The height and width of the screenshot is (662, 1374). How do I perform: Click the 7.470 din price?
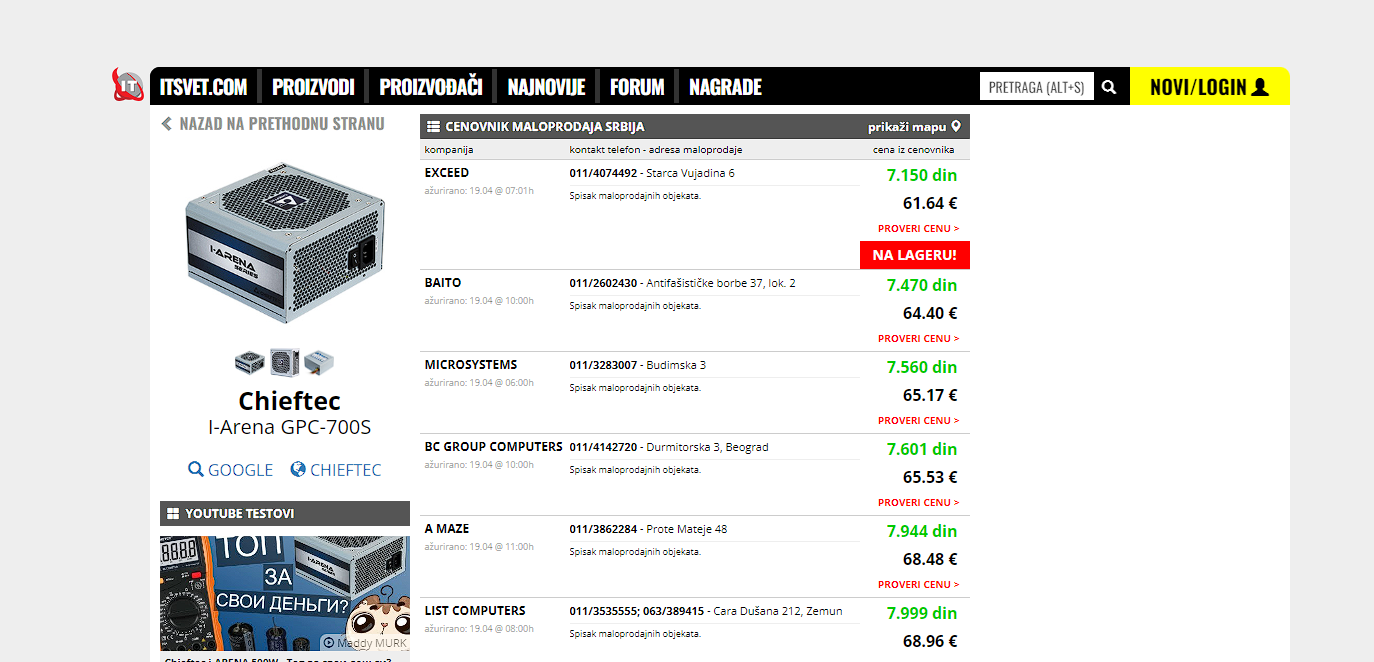tap(922, 286)
